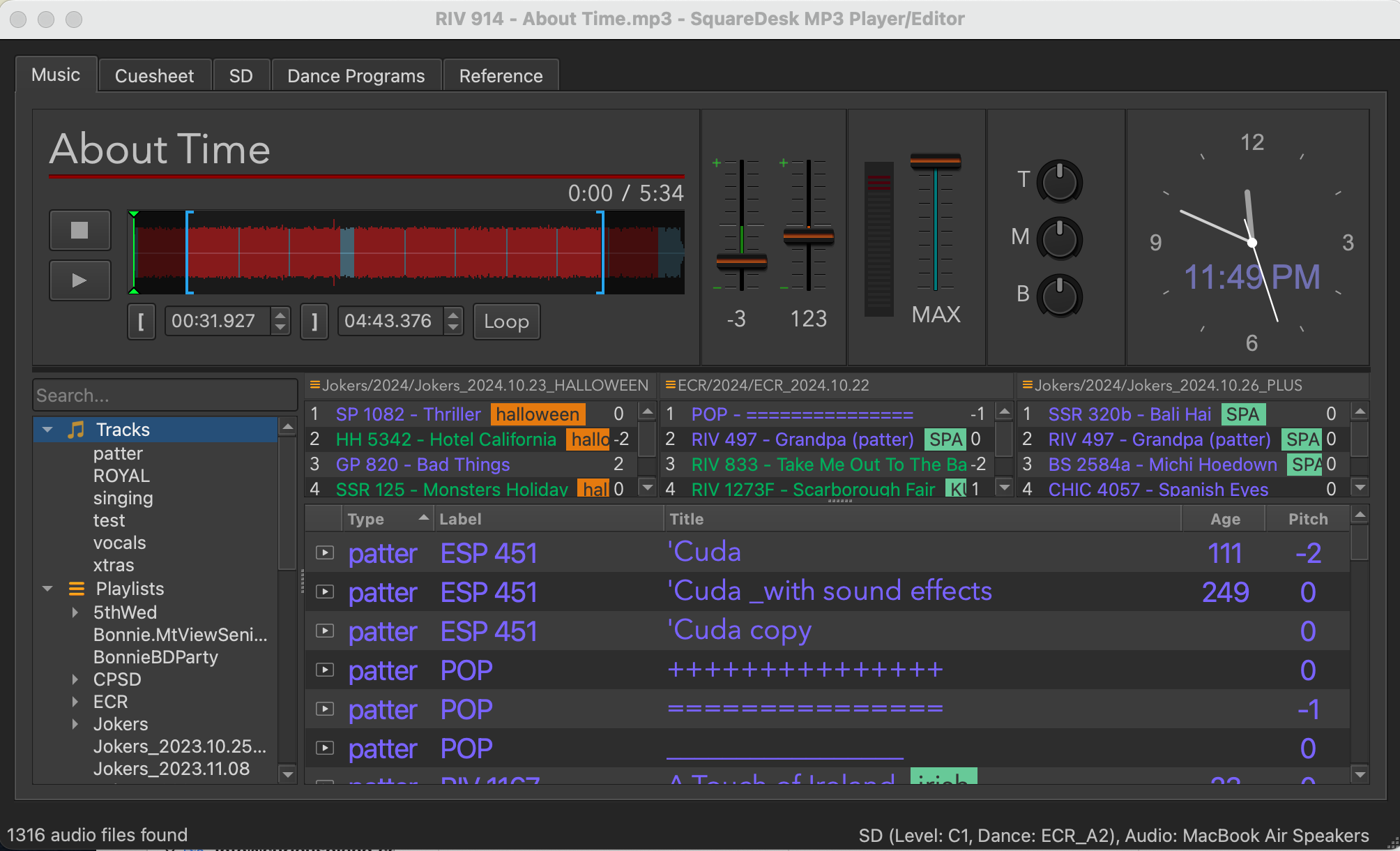This screenshot has height=851, width=1400.
Task: Collapse the Playlists section
Action: (x=47, y=588)
